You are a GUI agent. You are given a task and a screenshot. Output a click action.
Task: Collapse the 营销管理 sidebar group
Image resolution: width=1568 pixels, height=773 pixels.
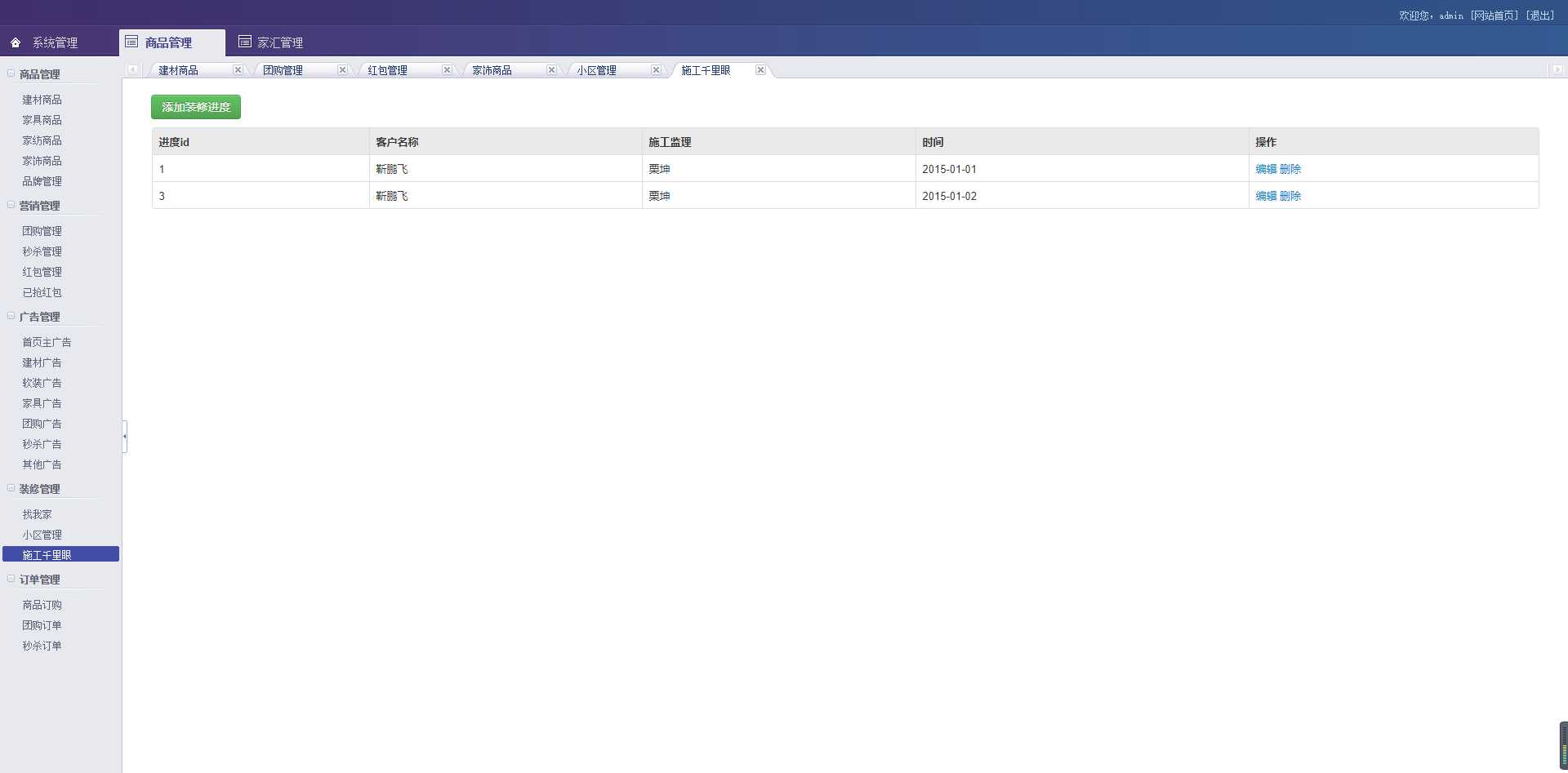(x=11, y=205)
